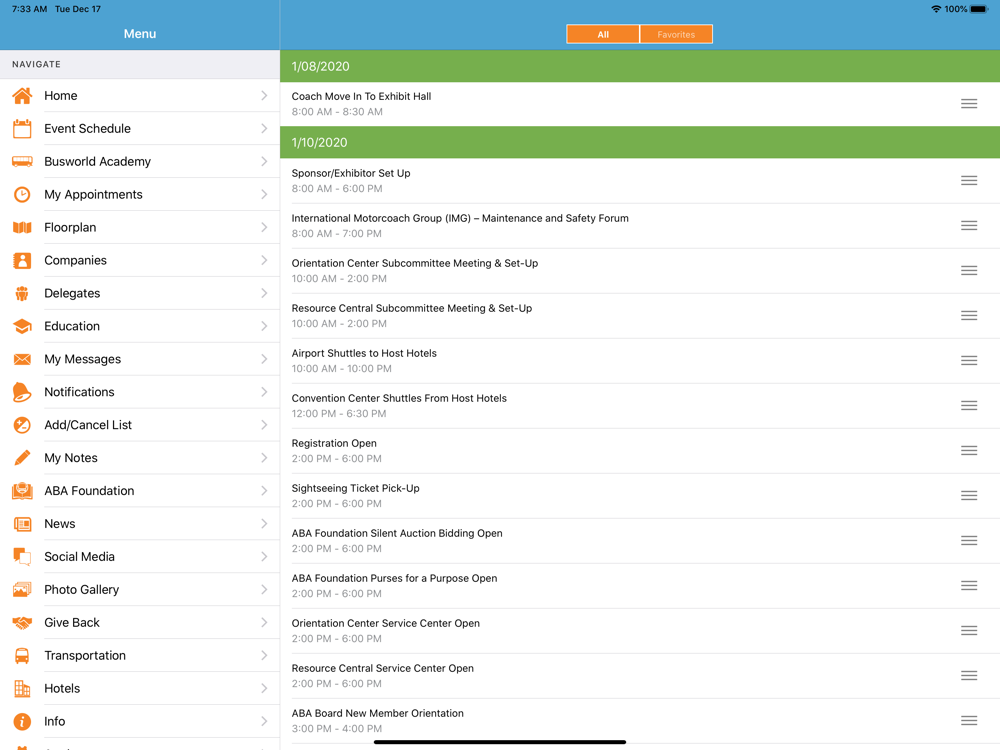Tap reorder handle for Airport Shuttles to Host Hotels

pos(969,361)
